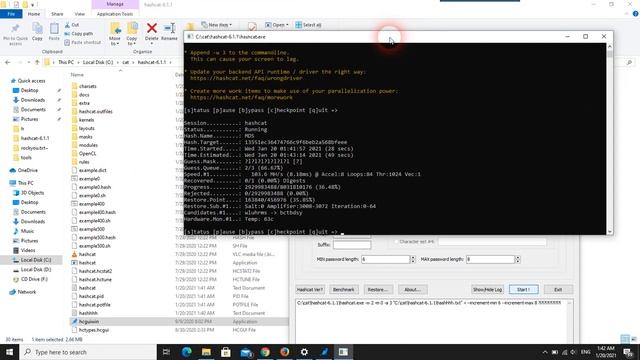640x360 pixels.
Task: Click the console window vertical scrollbar
Action: (610, 139)
